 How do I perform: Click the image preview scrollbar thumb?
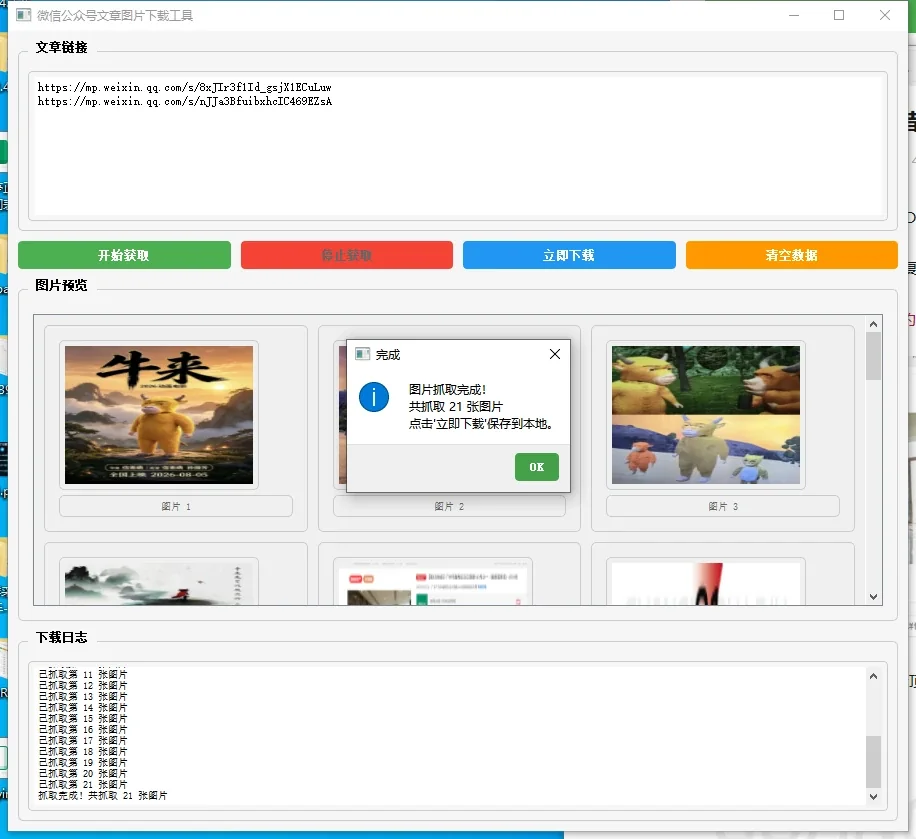coord(873,356)
